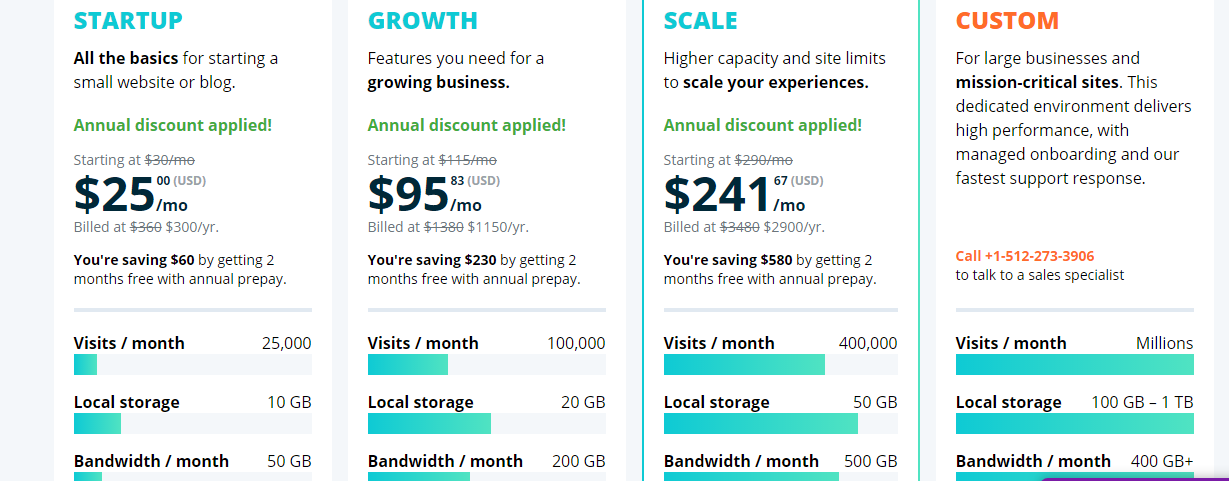Click the Startup Local storage 10 GB bar
1229x481 pixels.
coord(193,423)
